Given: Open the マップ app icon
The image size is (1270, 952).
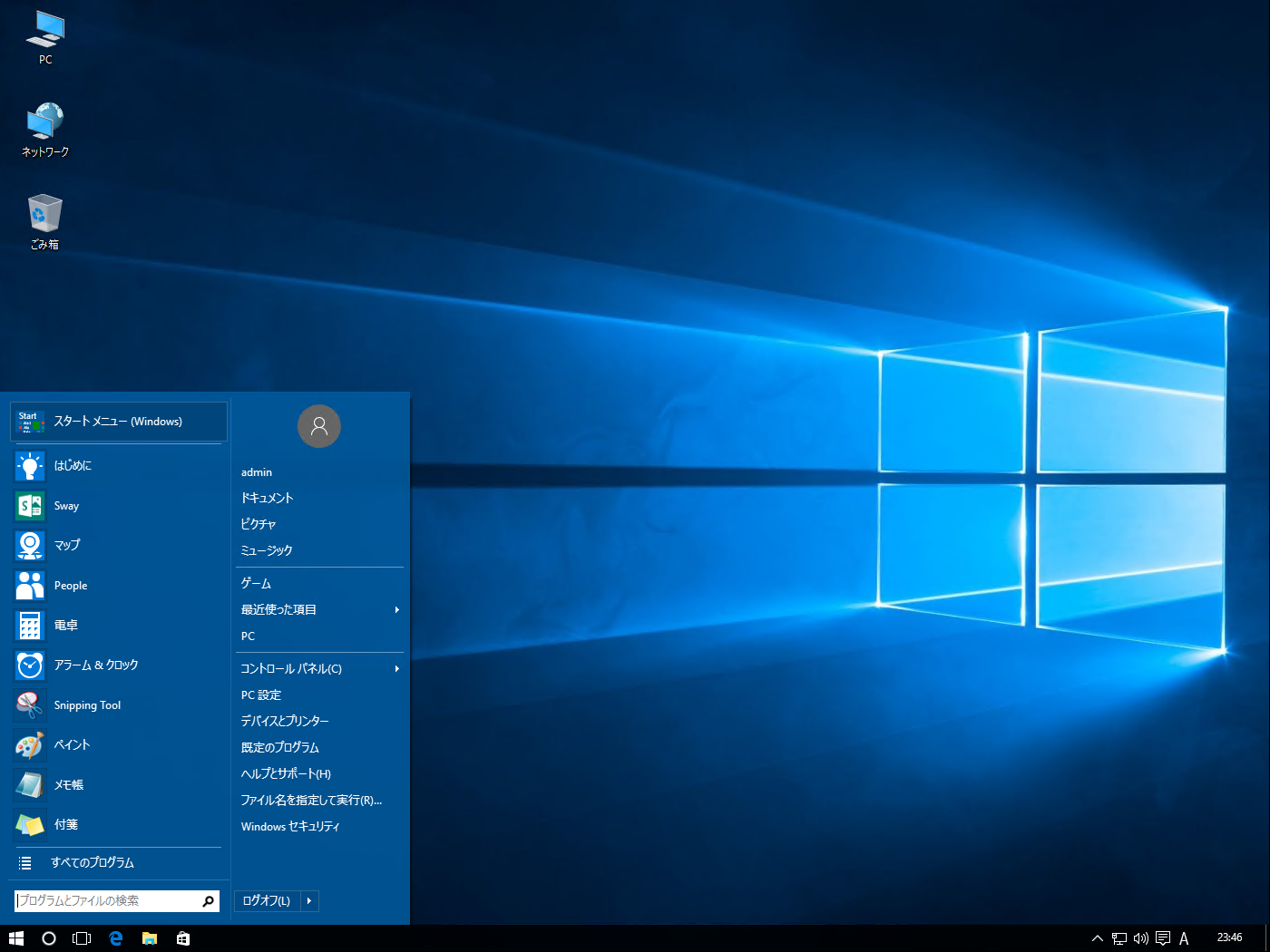Looking at the screenshot, I should [x=30, y=546].
